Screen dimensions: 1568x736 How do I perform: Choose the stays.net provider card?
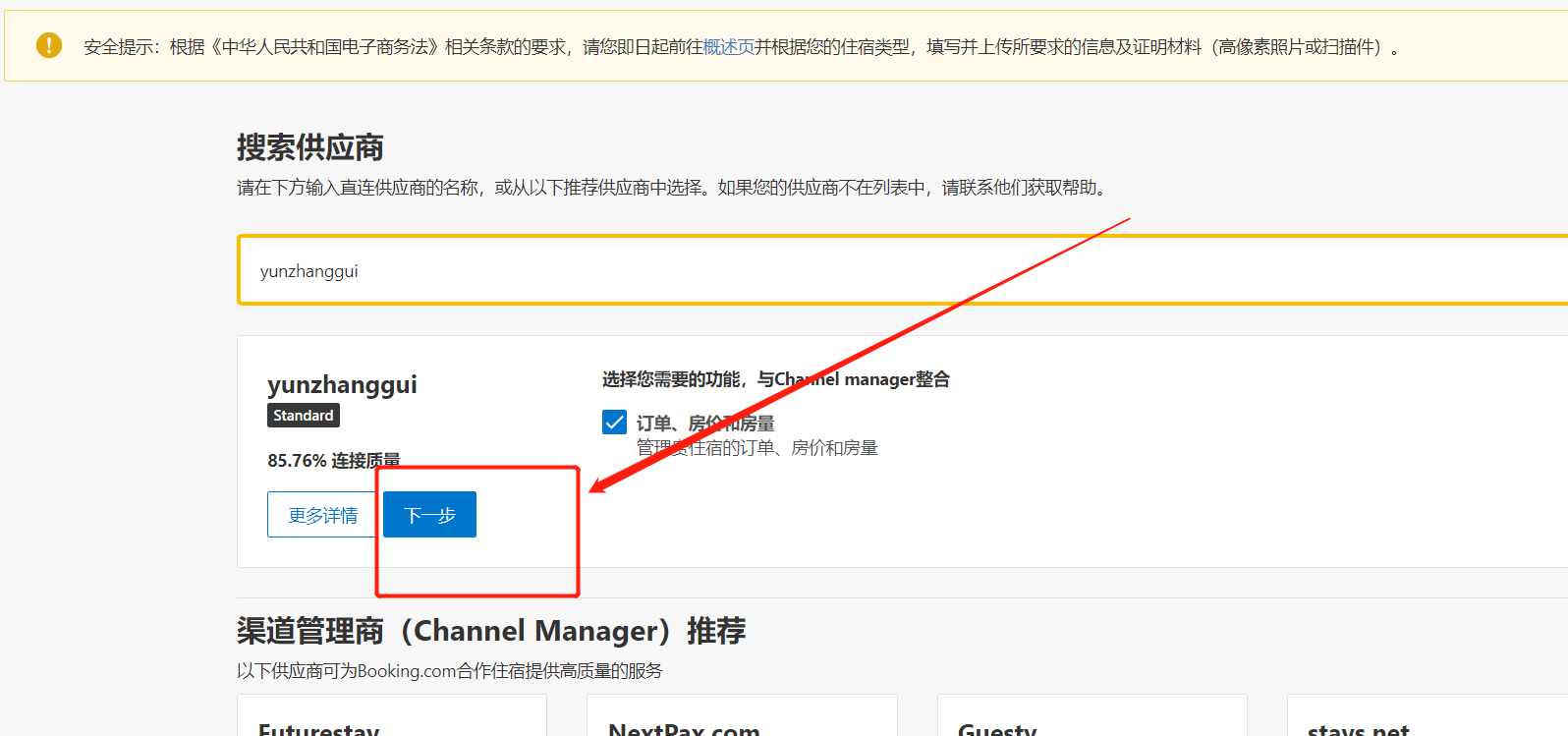1425,722
